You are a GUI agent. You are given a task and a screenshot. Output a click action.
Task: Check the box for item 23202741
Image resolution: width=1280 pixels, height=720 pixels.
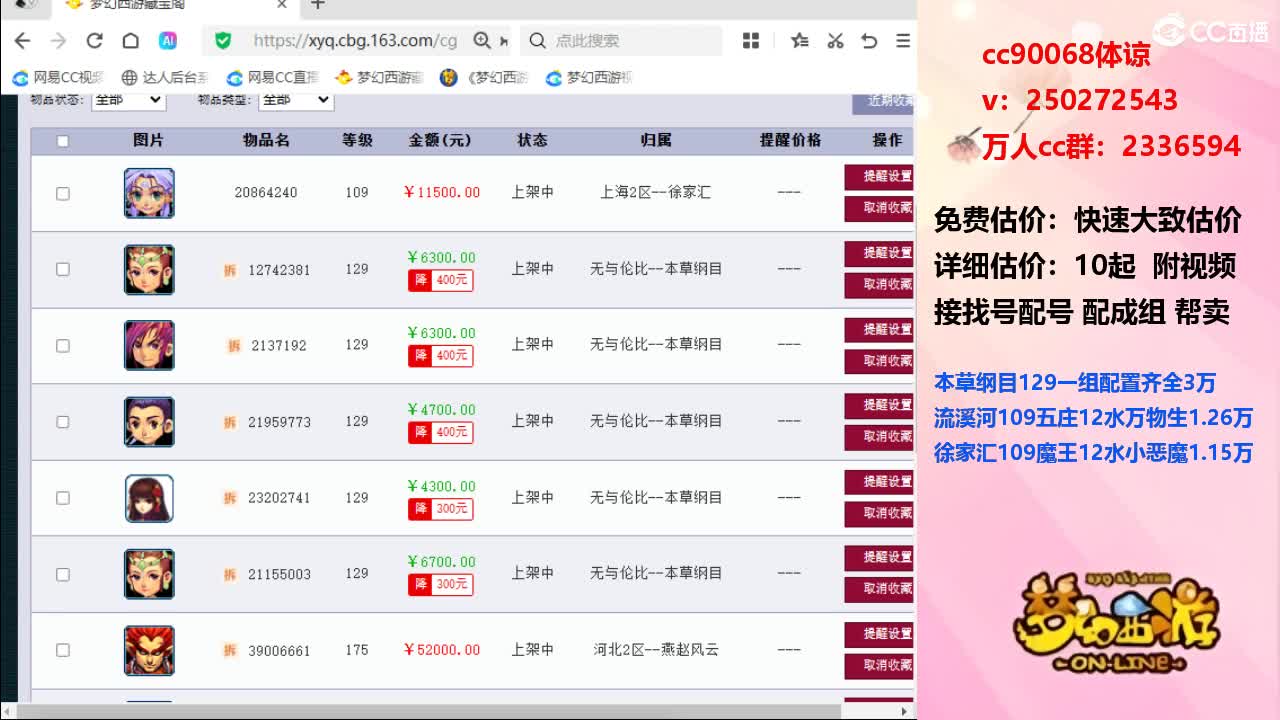(63, 498)
